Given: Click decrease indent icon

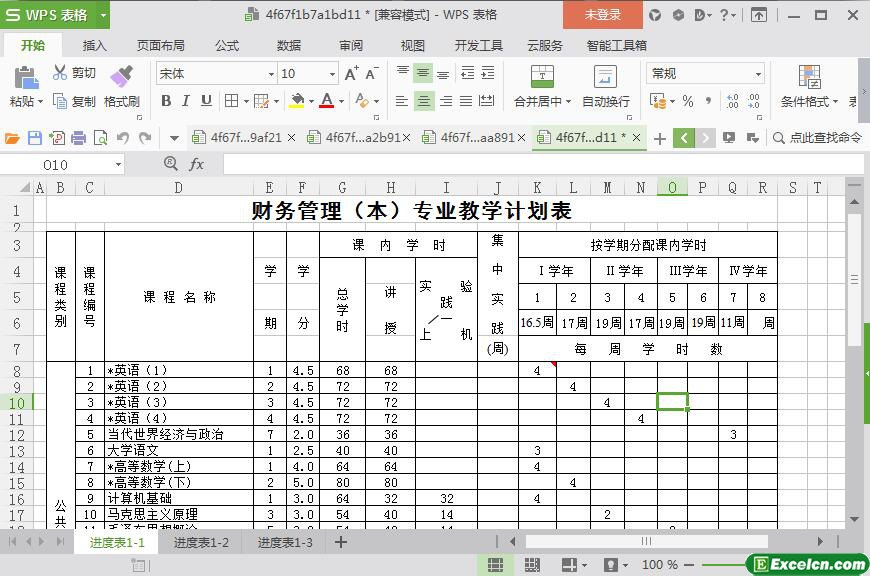Looking at the screenshot, I should 468,72.
